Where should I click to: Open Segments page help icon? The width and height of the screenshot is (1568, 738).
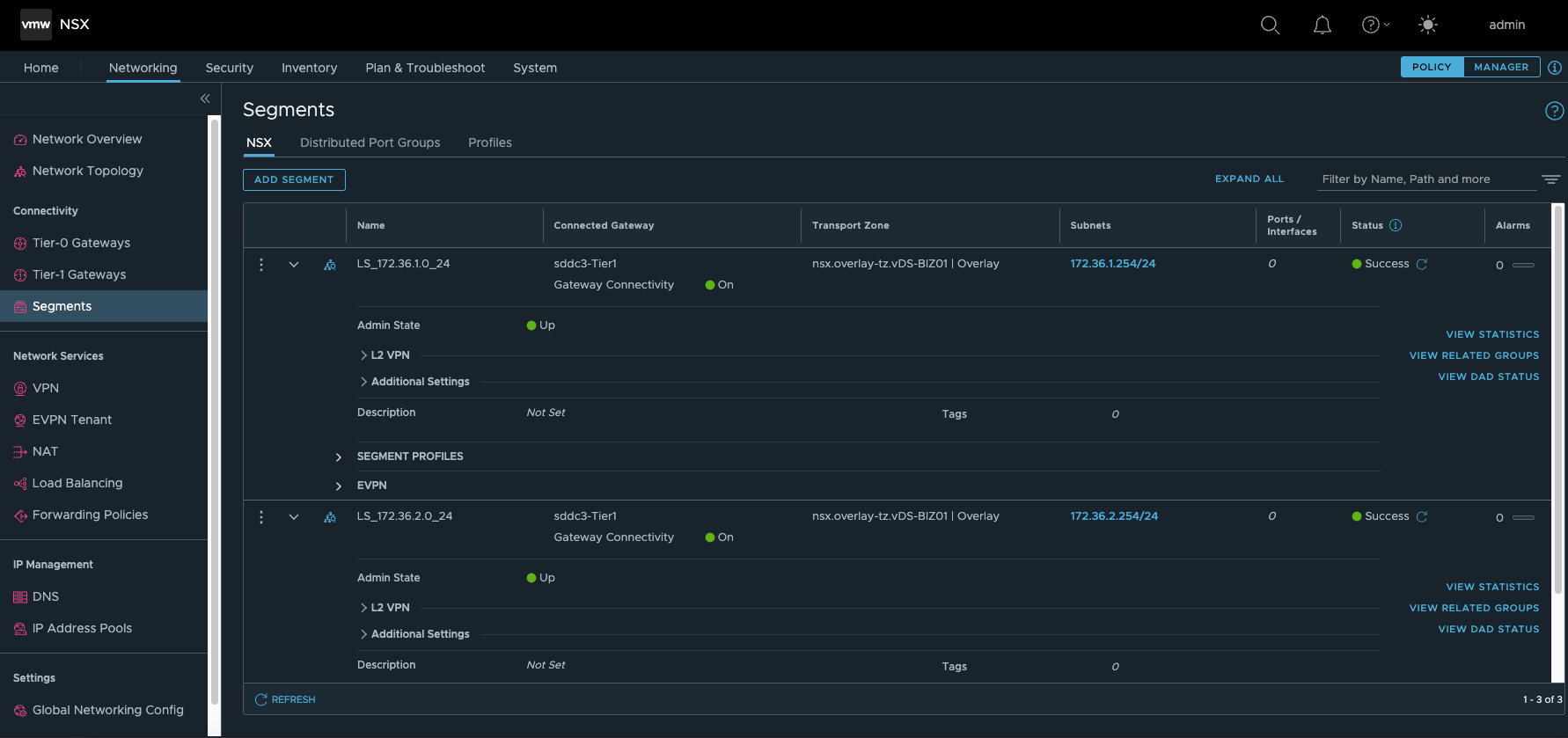point(1555,111)
